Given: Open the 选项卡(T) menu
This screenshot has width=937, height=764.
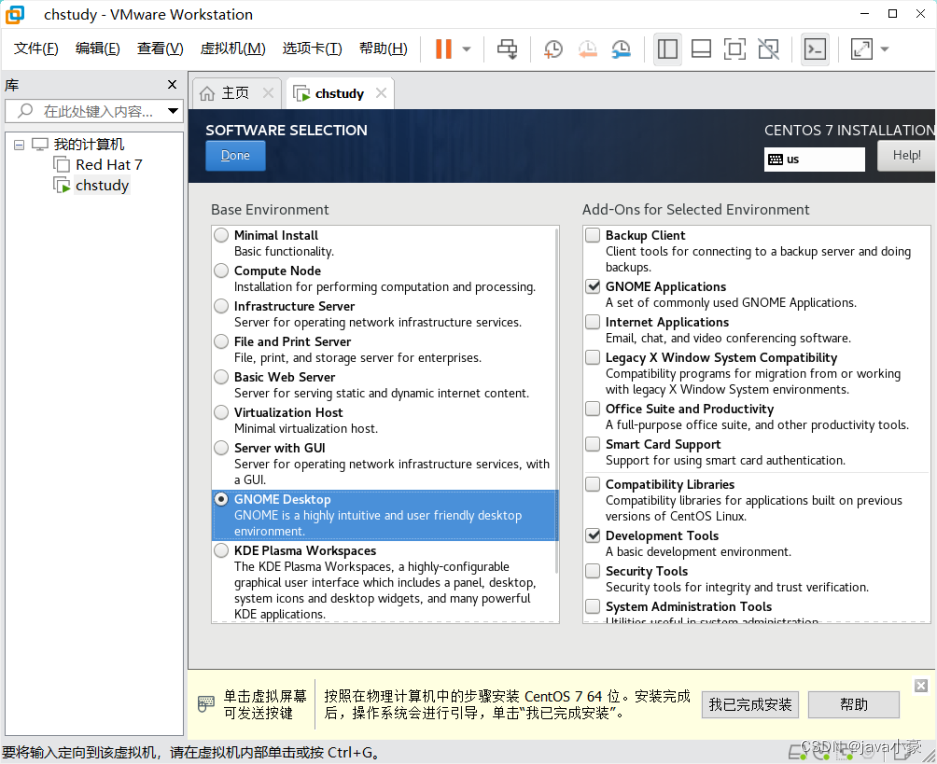Looking at the screenshot, I should [312, 48].
